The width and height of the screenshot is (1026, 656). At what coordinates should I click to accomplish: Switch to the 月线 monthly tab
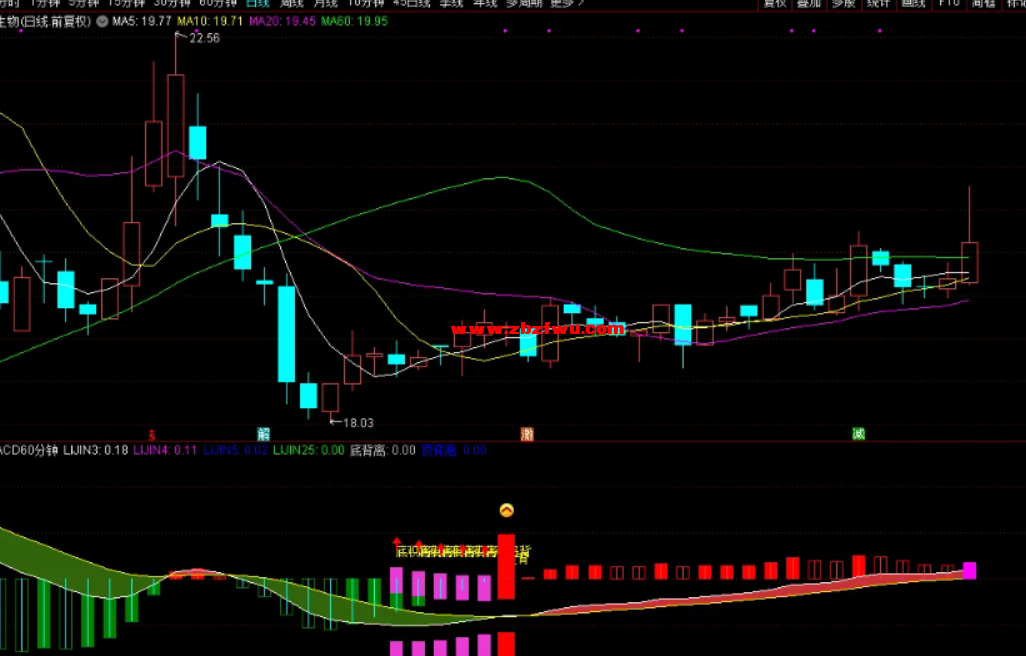pos(326,3)
